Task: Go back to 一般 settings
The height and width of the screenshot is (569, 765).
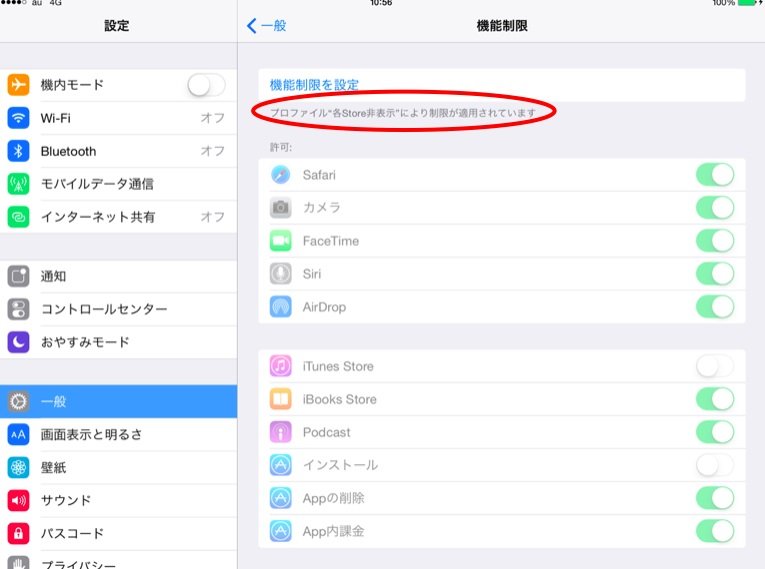Action: coord(266,25)
